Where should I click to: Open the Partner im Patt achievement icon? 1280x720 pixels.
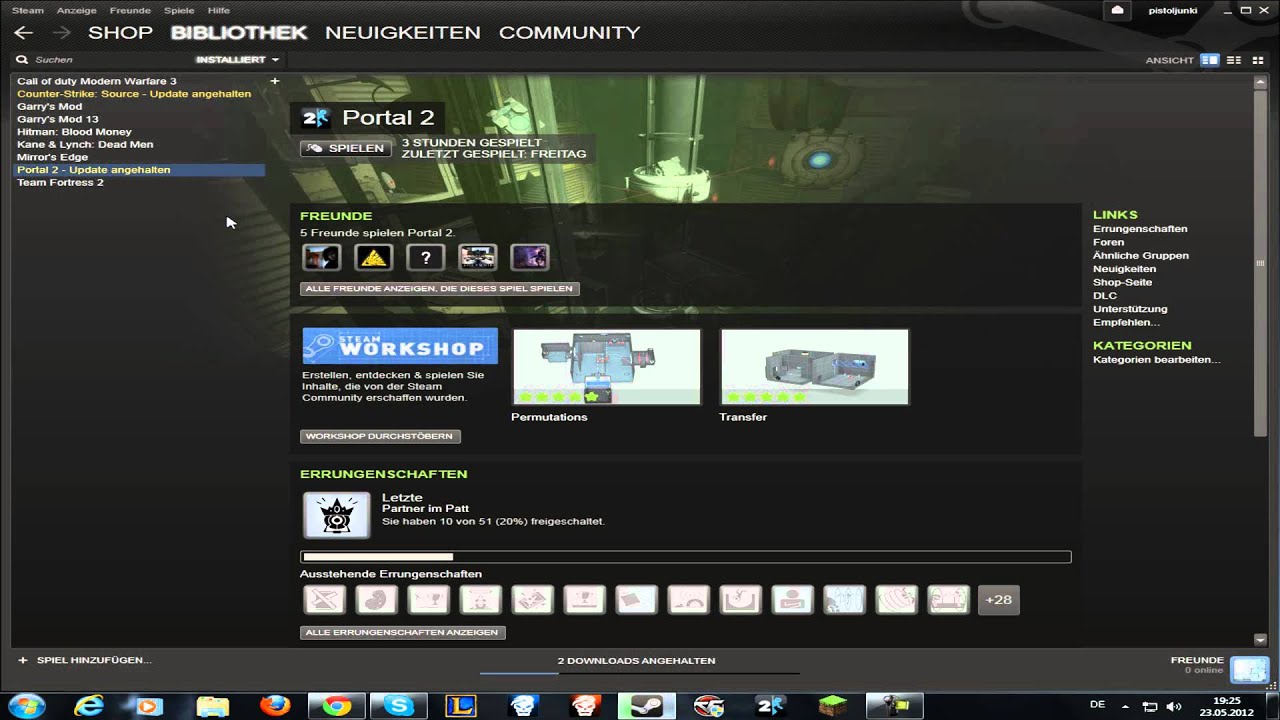click(x=337, y=515)
